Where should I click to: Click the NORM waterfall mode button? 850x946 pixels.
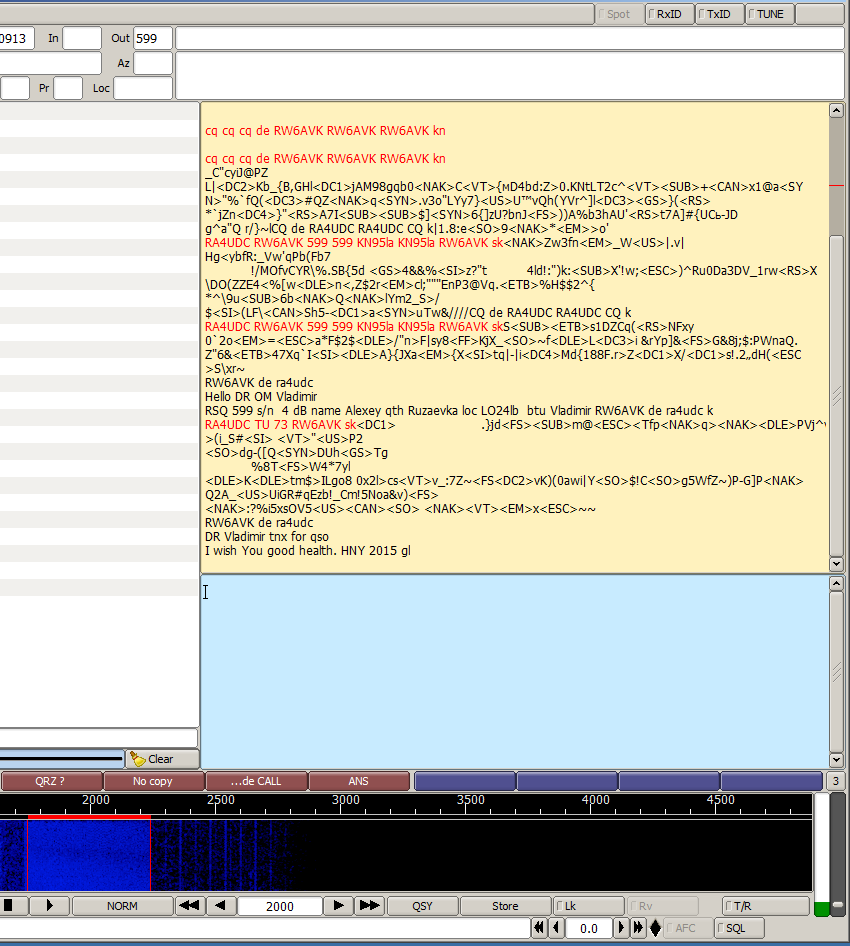pyautogui.click(x=122, y=906)
